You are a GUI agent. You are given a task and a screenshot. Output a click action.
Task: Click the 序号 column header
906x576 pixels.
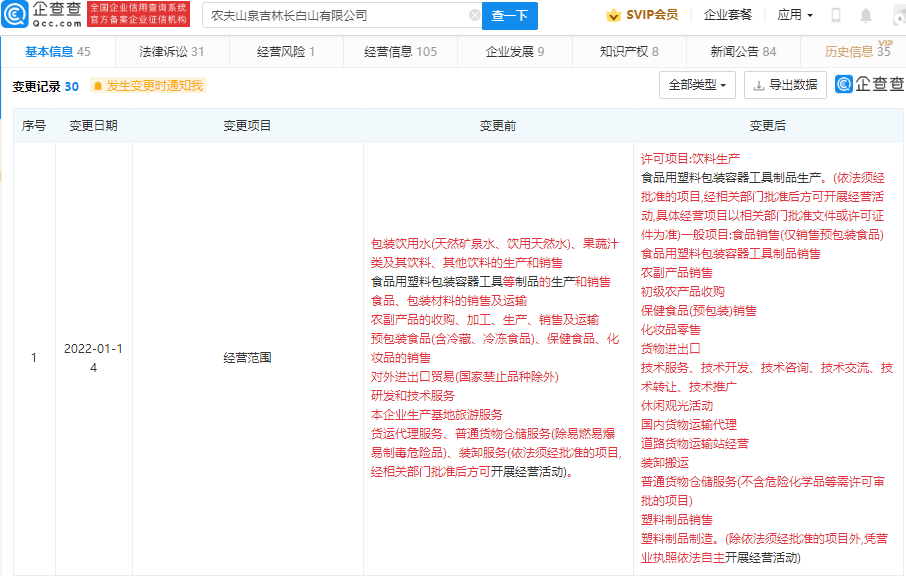[34, 125]
